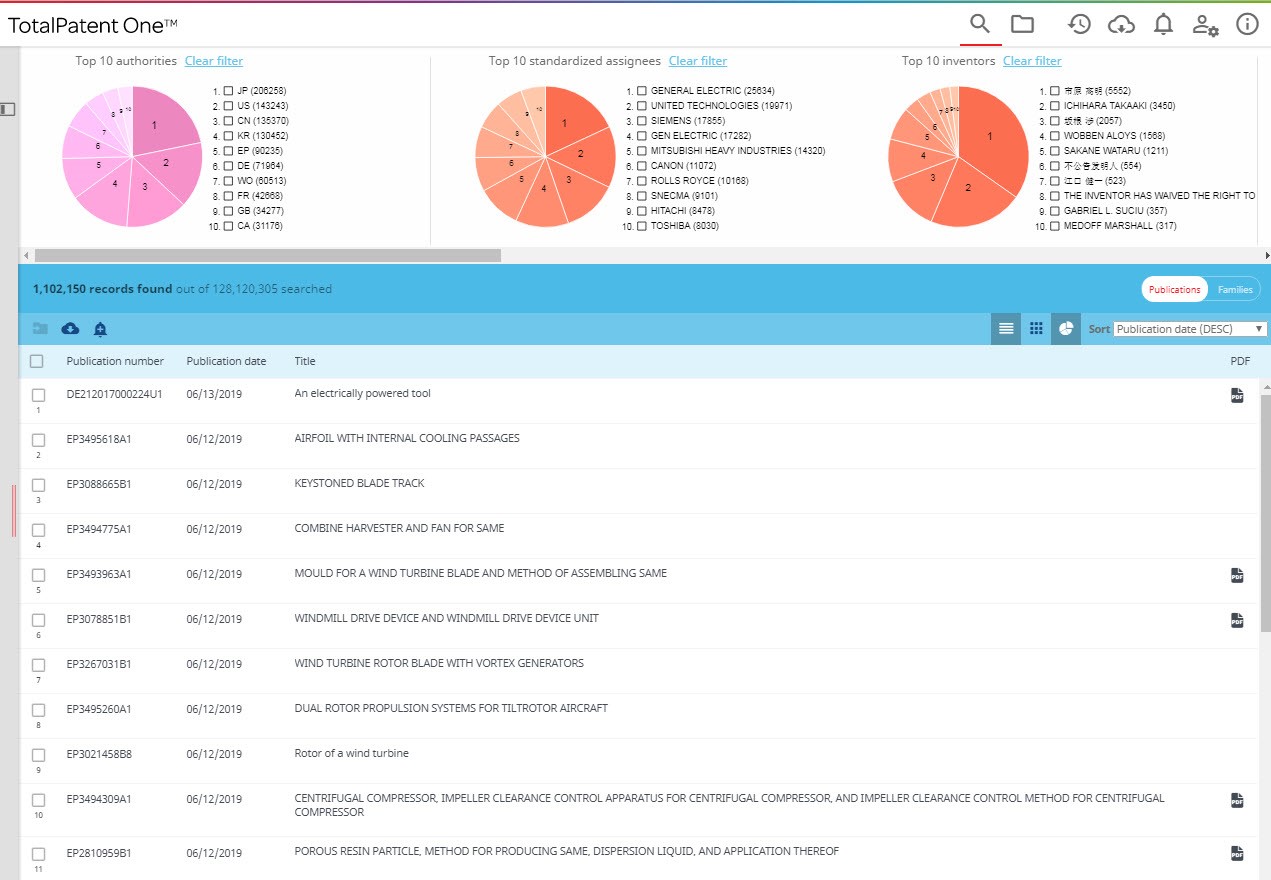Open PDF for Mould for a Wind Turbine Blade
This screenshot has width=1271, height=880.
pos(1237,575)
